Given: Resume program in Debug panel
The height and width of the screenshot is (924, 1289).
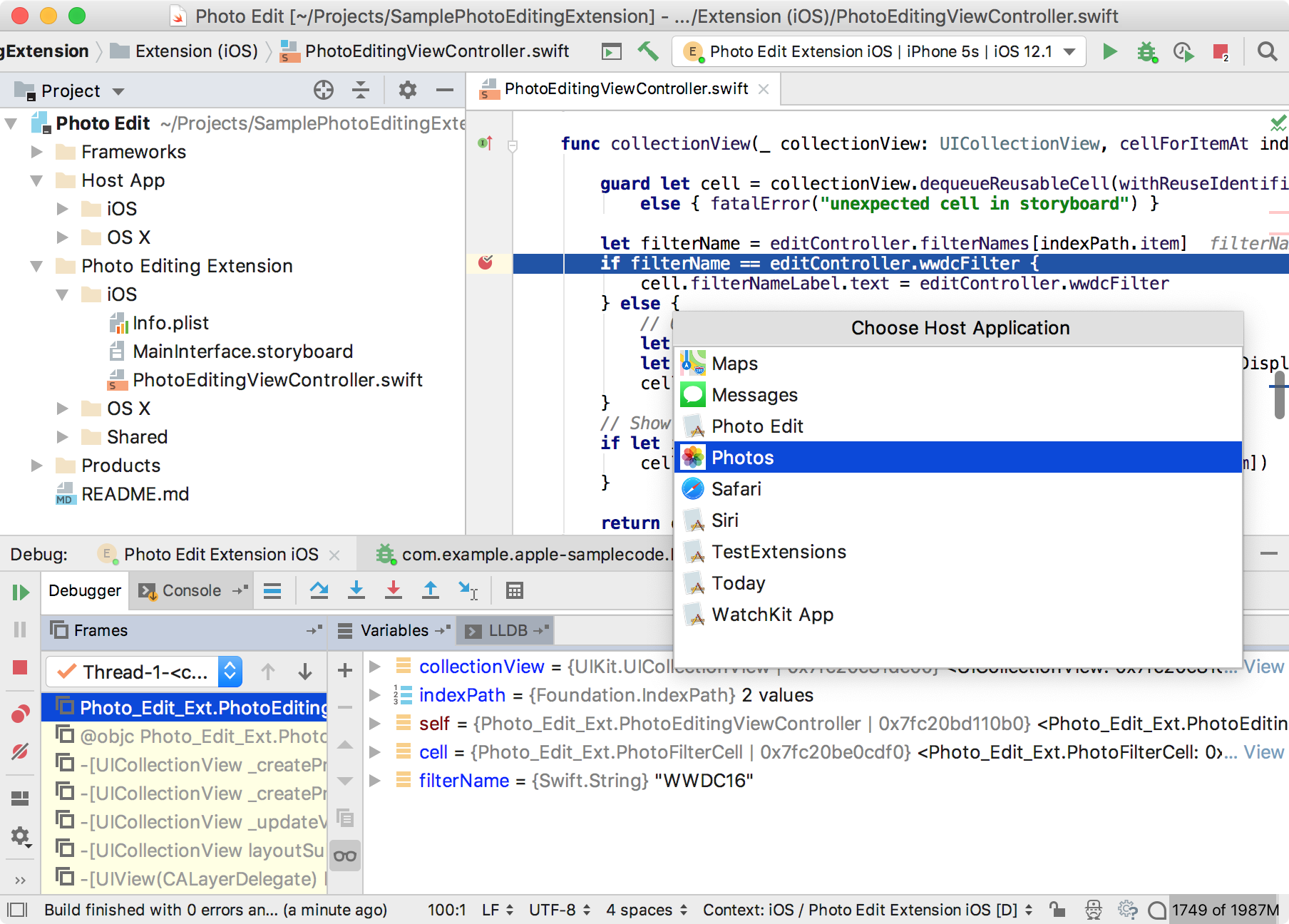Looking at the screenshot, I should pyautogui.click(x=20, y=592).
